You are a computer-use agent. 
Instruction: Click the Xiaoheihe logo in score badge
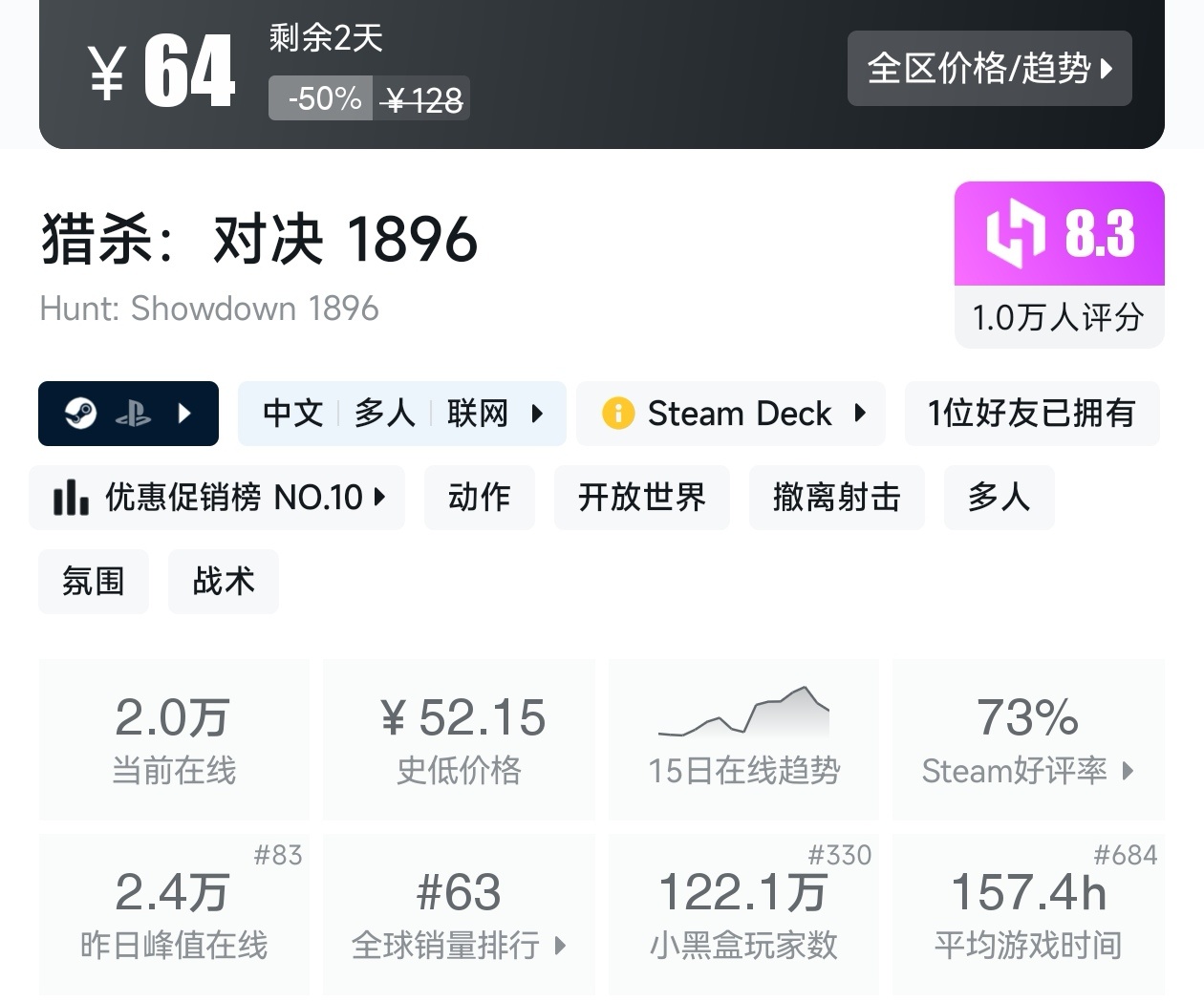pyautogui.click(x=1015, y=233)
